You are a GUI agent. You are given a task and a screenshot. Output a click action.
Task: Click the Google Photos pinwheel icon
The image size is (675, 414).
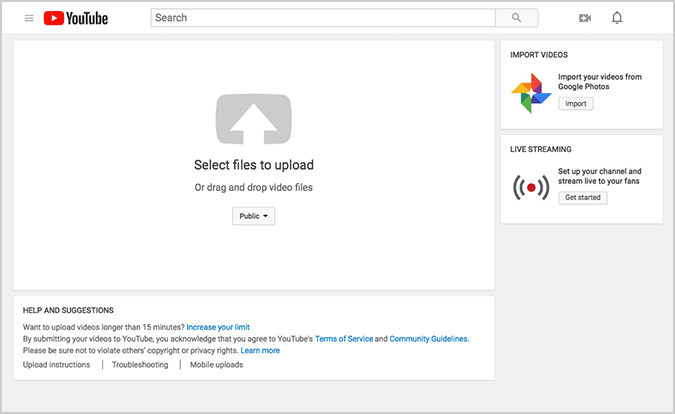click(531, 93)
